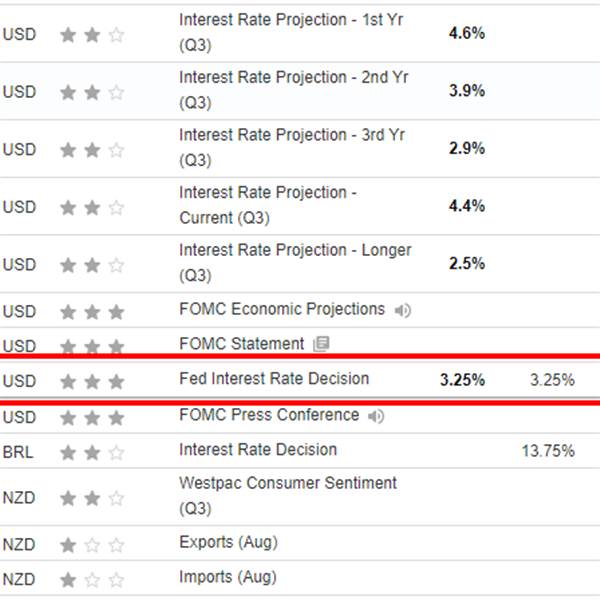Click the bold 3.25% Fed rate value
The width and height of the screenshot is (600, 600).
[x=462, y=380]
